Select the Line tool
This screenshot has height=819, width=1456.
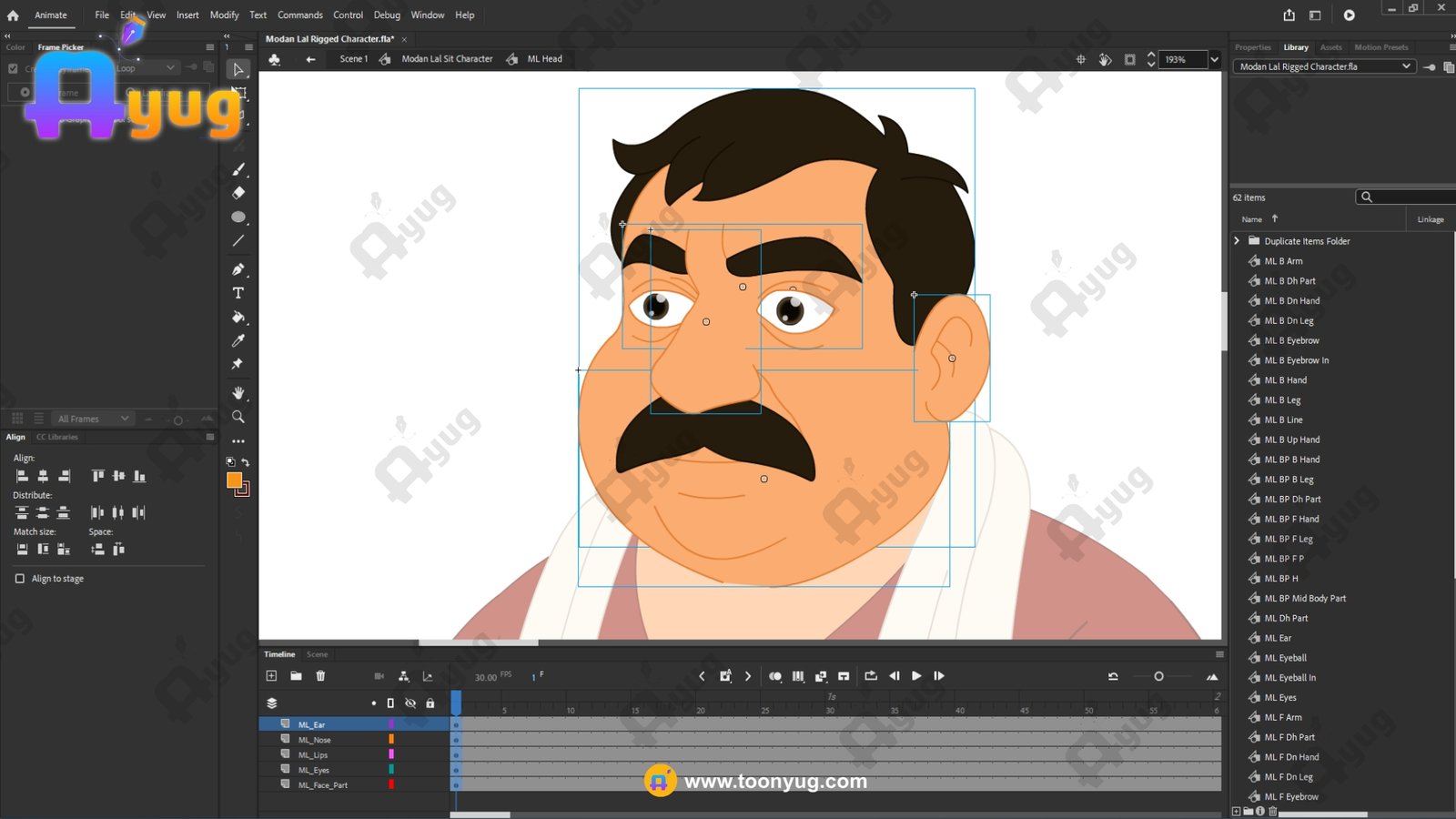click(238, 241)
